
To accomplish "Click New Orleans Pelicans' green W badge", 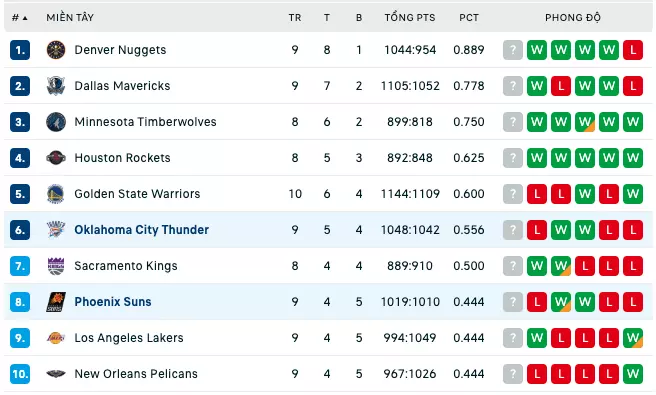I will [x=633, y=374].
